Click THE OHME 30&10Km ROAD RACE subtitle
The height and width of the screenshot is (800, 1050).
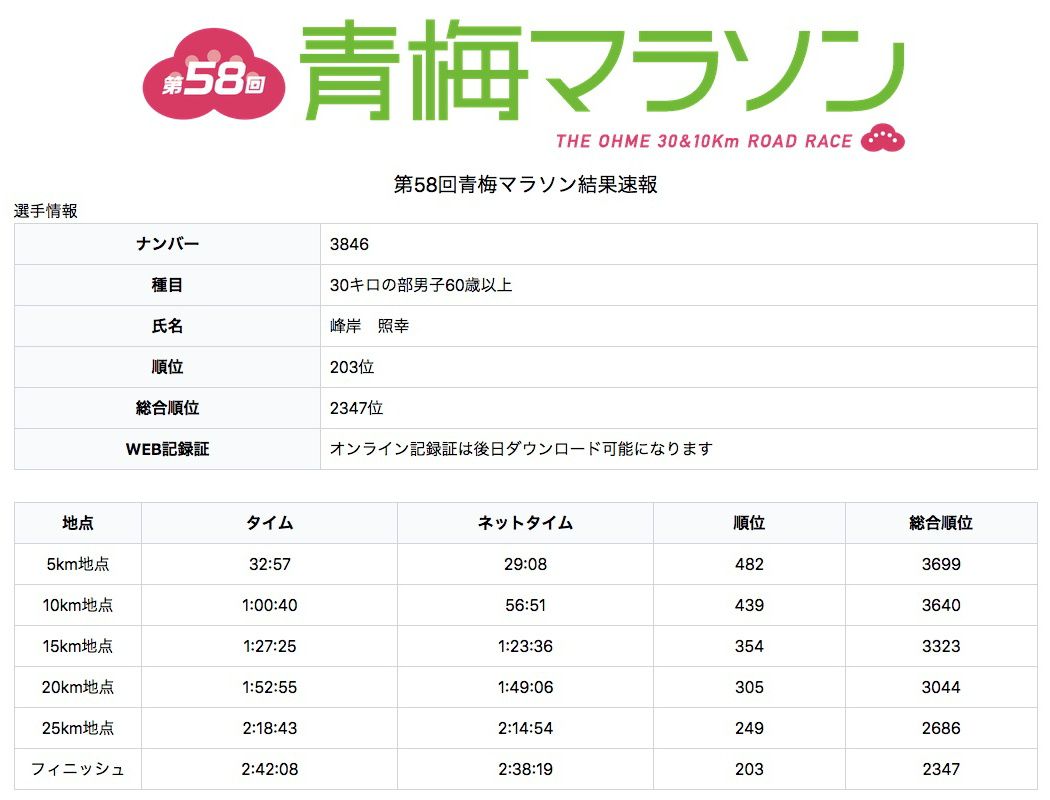point(703,141)
